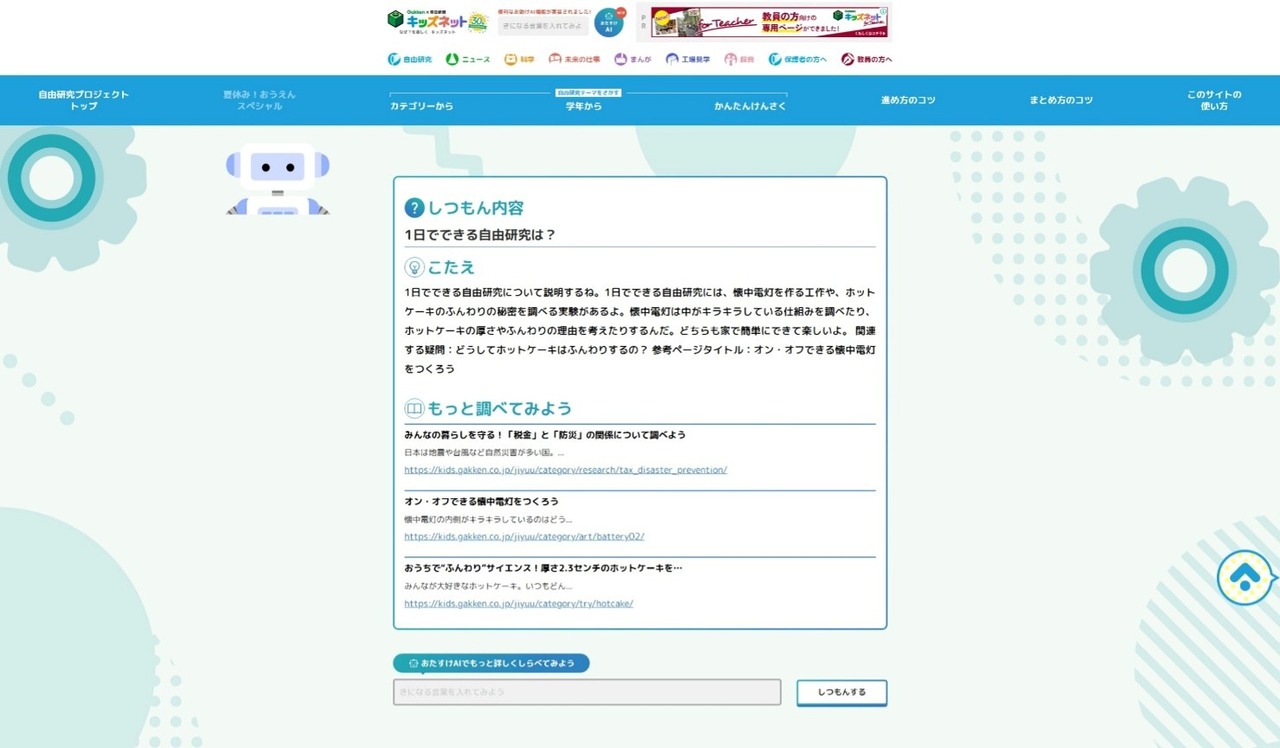Go to 自由研究プロジェクトトップ
The height and width of the screenshot is (748, 1280).
pyautogui.click(x=84, y=100)
